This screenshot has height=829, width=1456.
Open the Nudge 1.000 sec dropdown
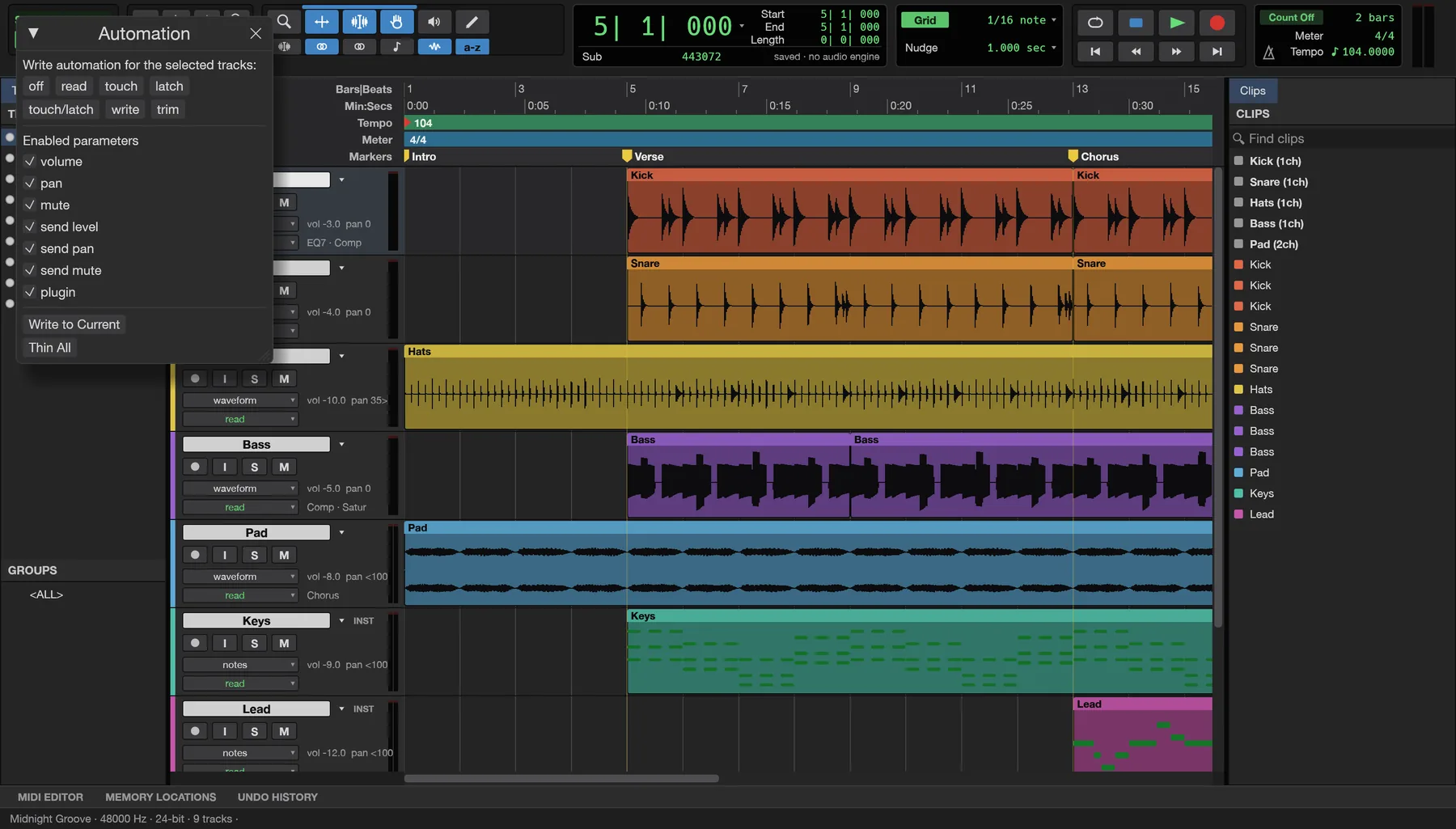1022,49
